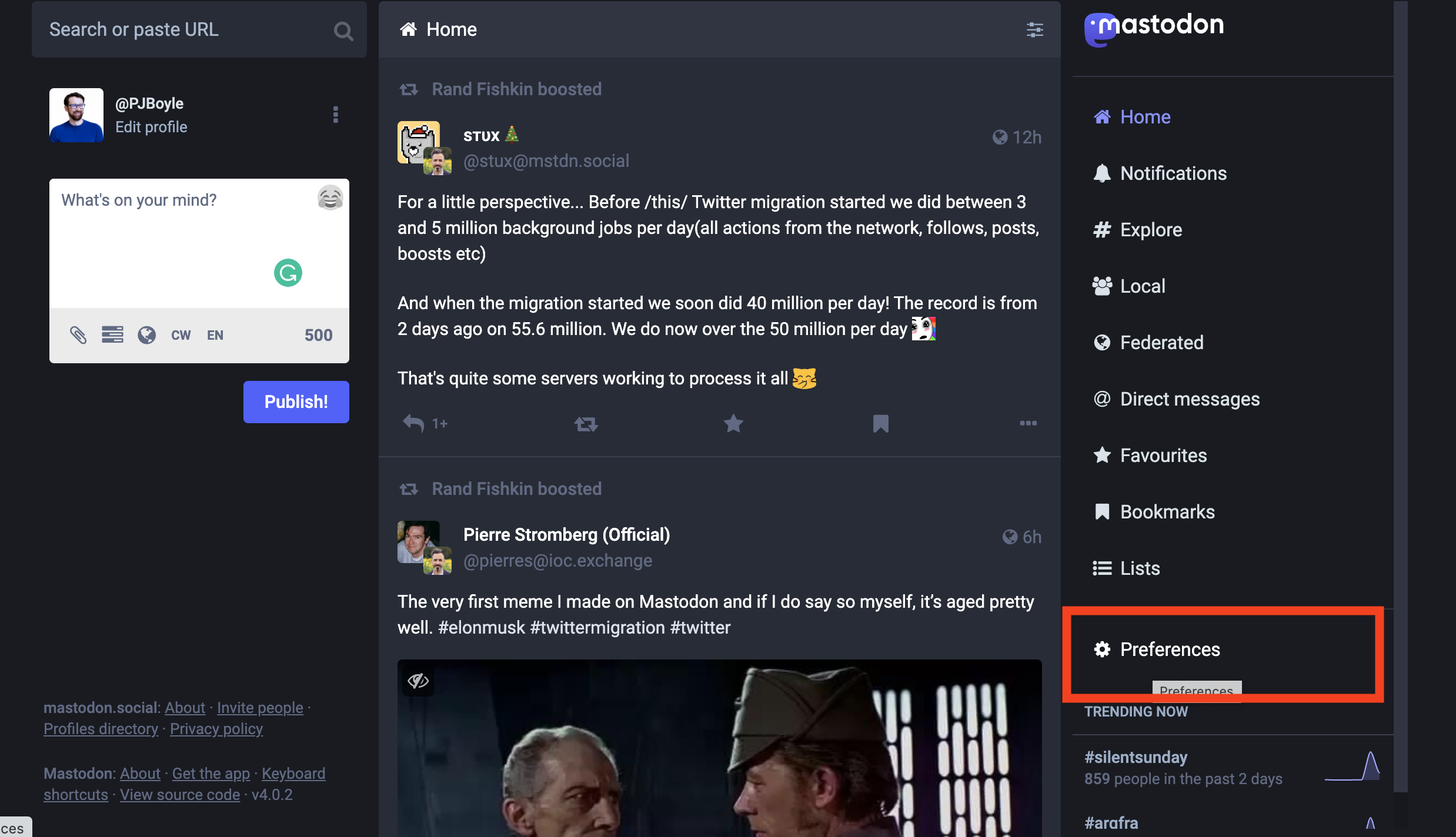Viewport: 1456px width, 837px height.
Task: Hide the sensitive media using eye icon
Action: [418, 681]
